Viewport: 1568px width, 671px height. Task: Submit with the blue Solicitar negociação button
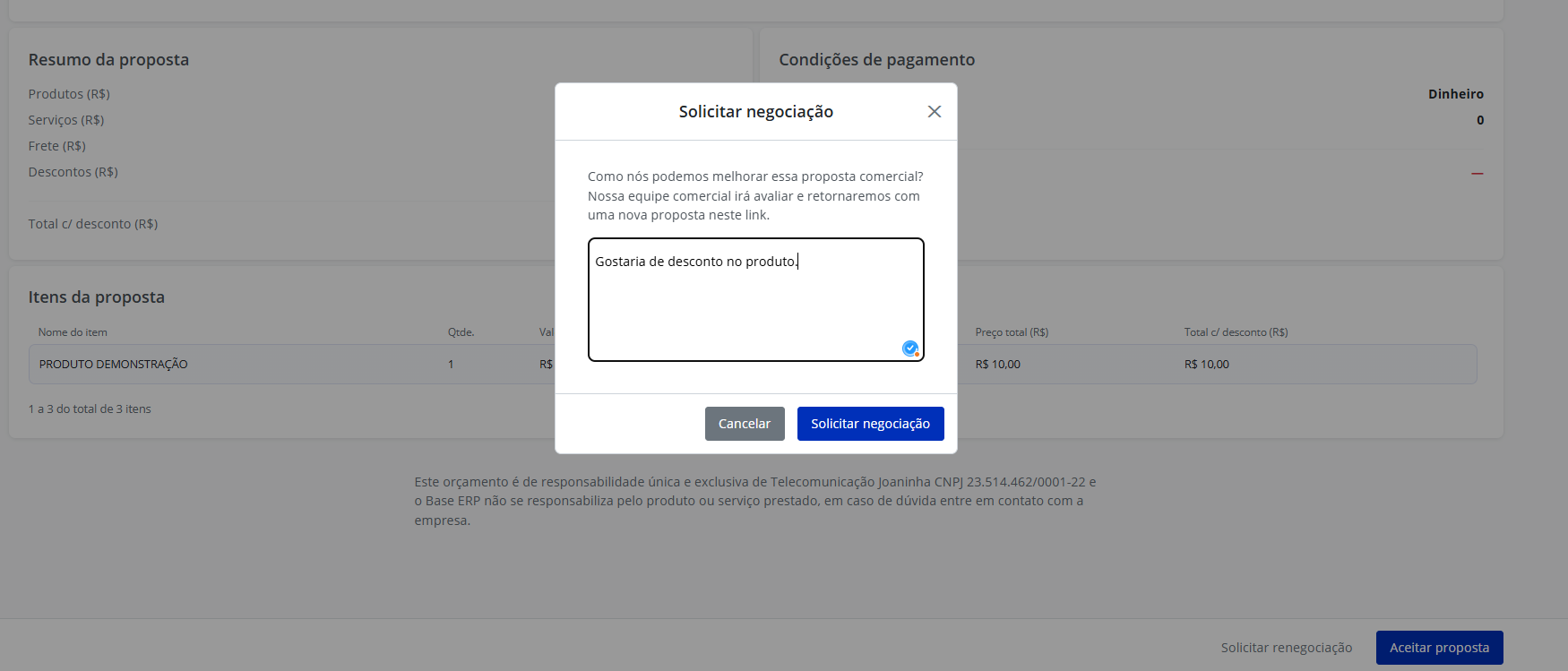870,424
